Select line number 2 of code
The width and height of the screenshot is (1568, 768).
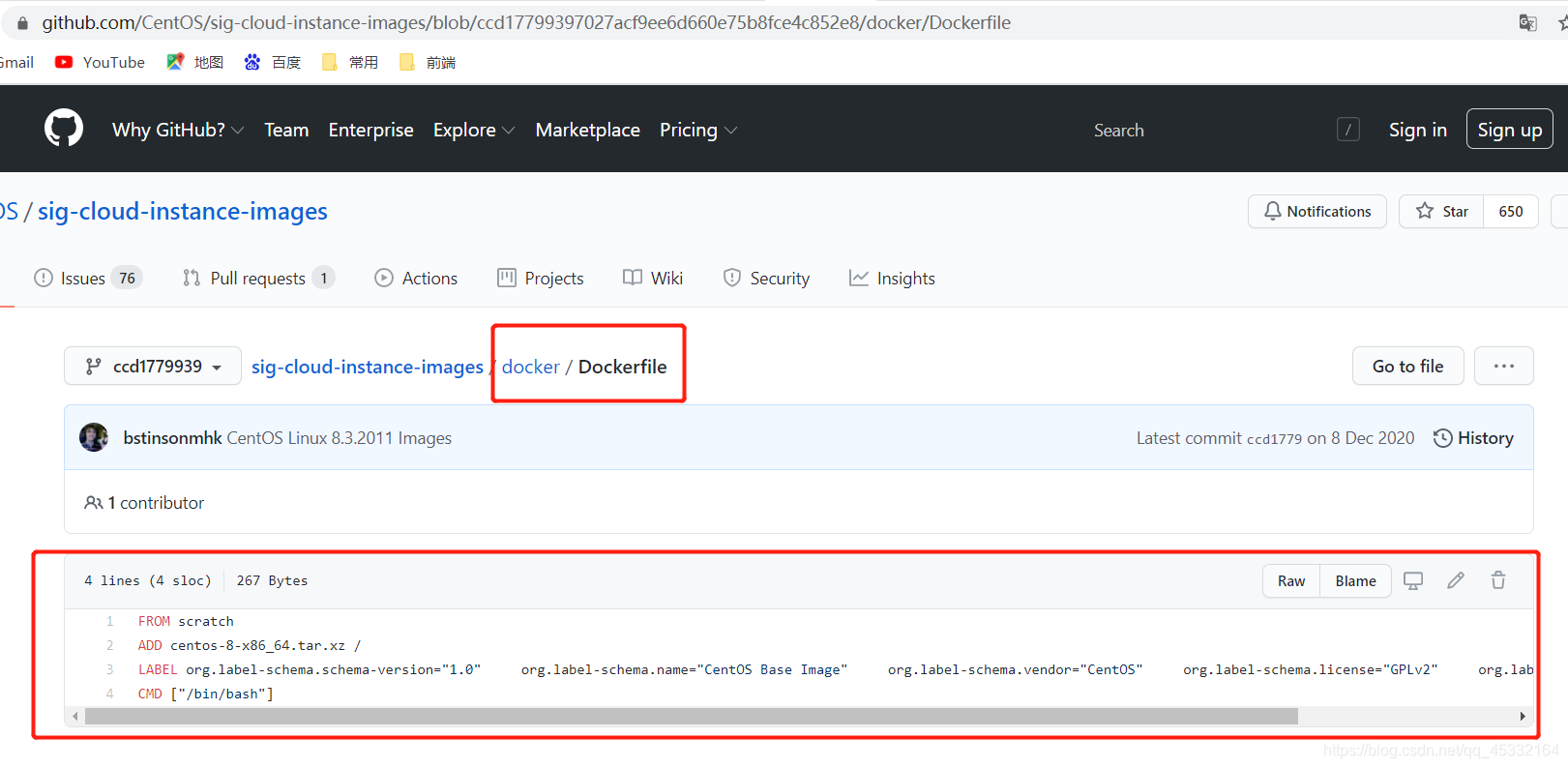(x=109, y=645)
